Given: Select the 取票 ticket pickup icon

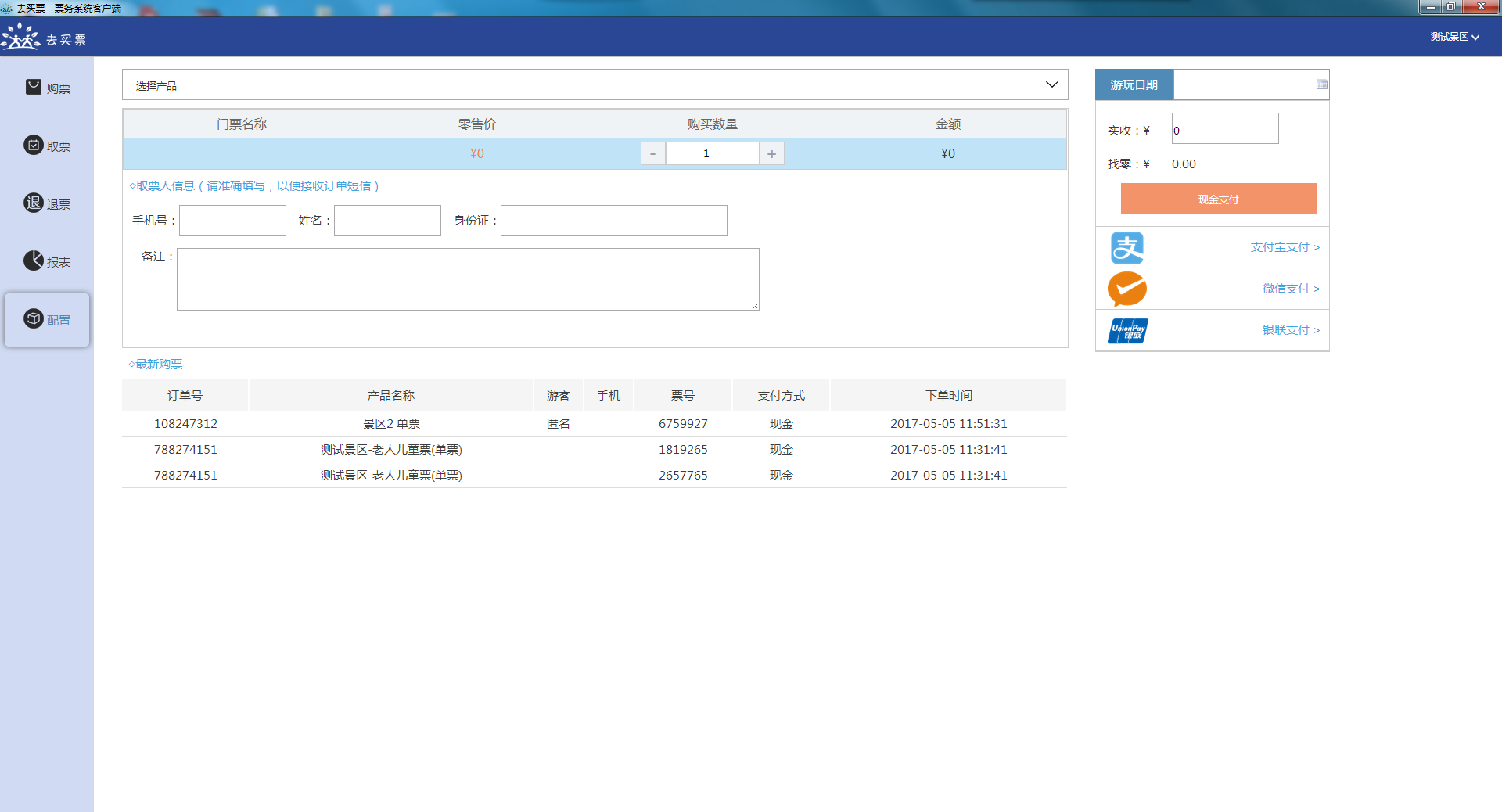Looking at the screenshot, I should 34,145.
